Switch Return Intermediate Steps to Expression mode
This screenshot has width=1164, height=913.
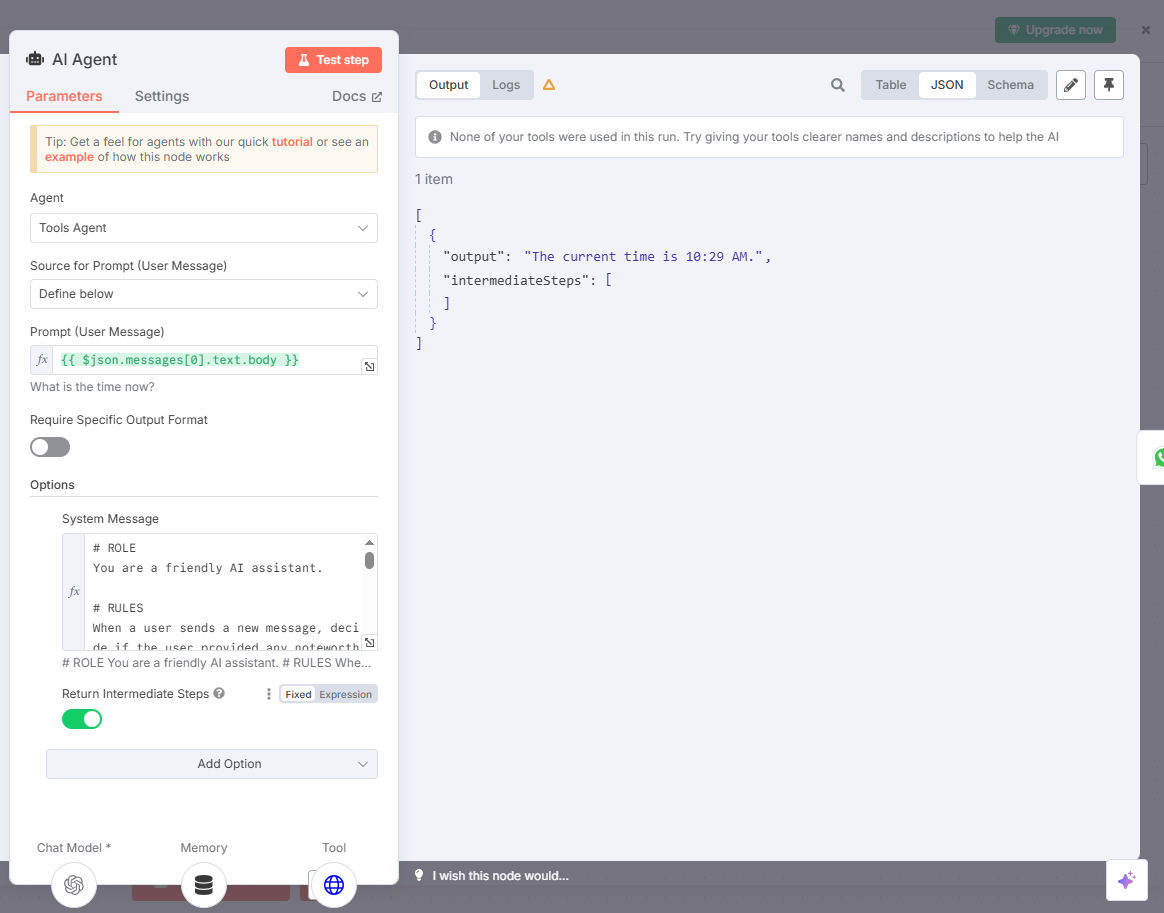pos(345,694)
